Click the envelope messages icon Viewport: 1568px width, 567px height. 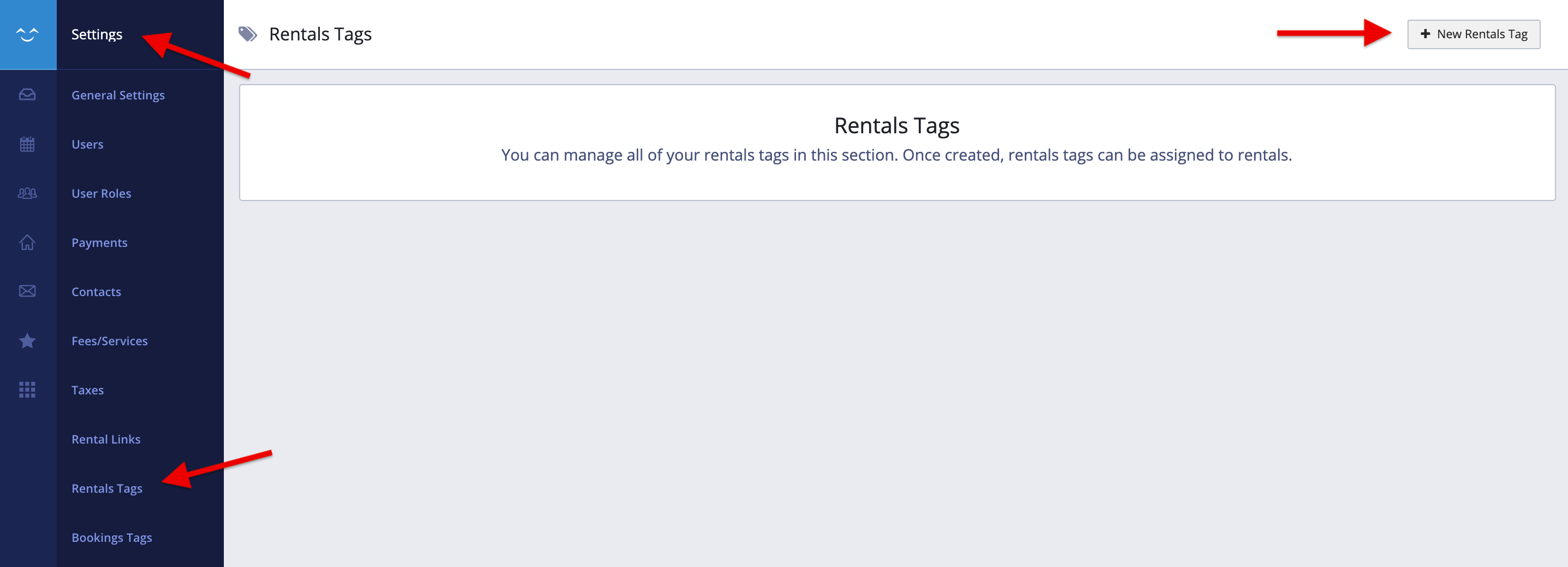pos(27,291)
